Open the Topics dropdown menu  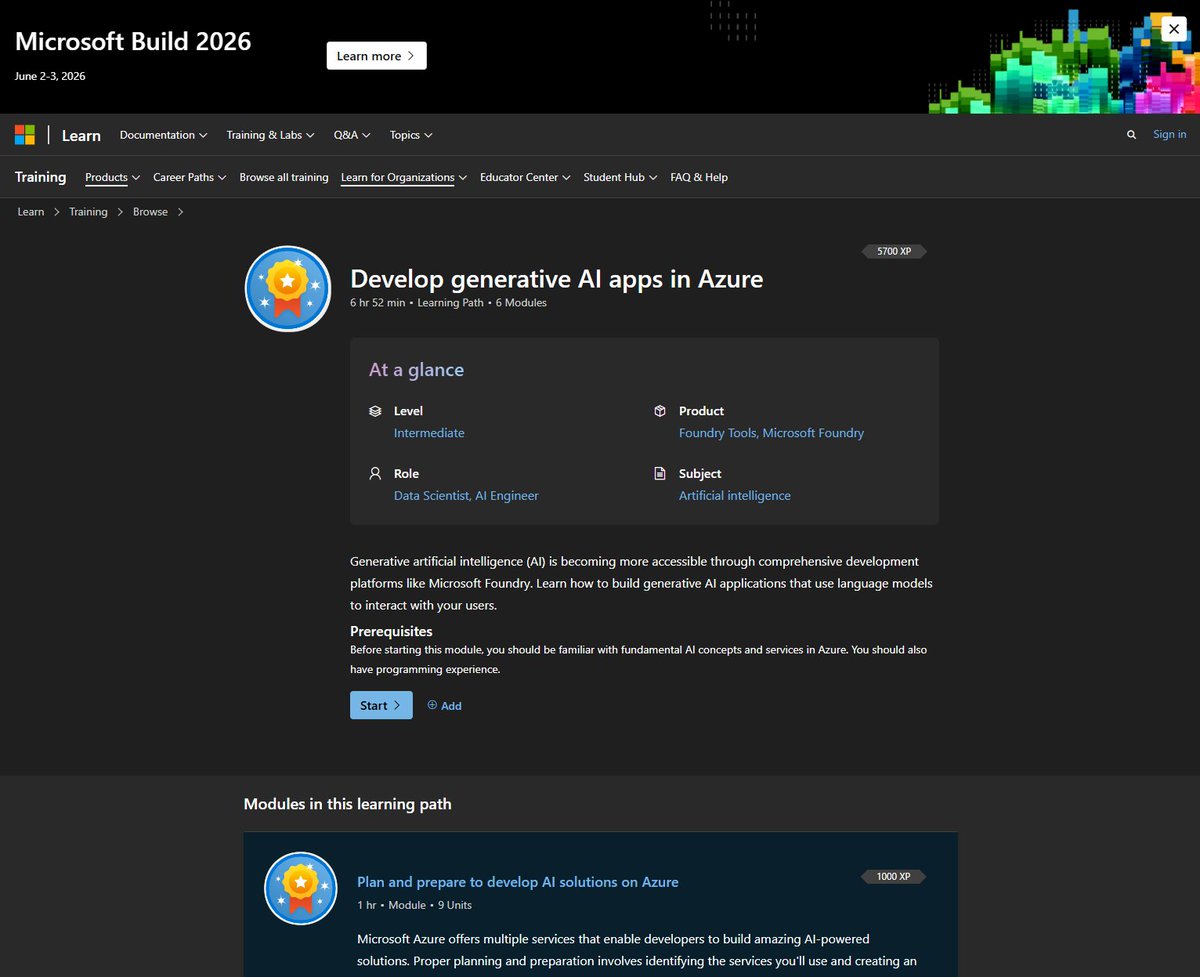pyautogui.click(x=411, y=135)
